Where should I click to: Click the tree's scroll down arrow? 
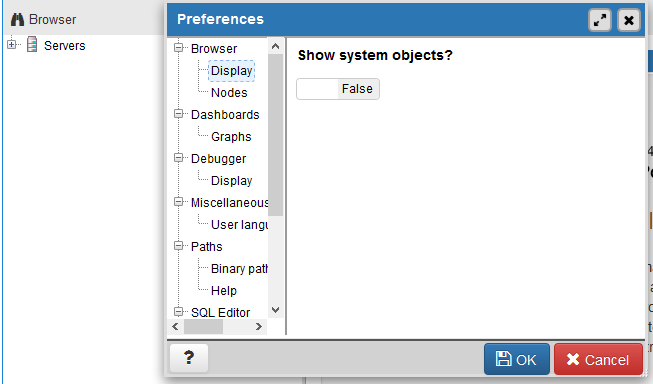(x=275, y=310)
